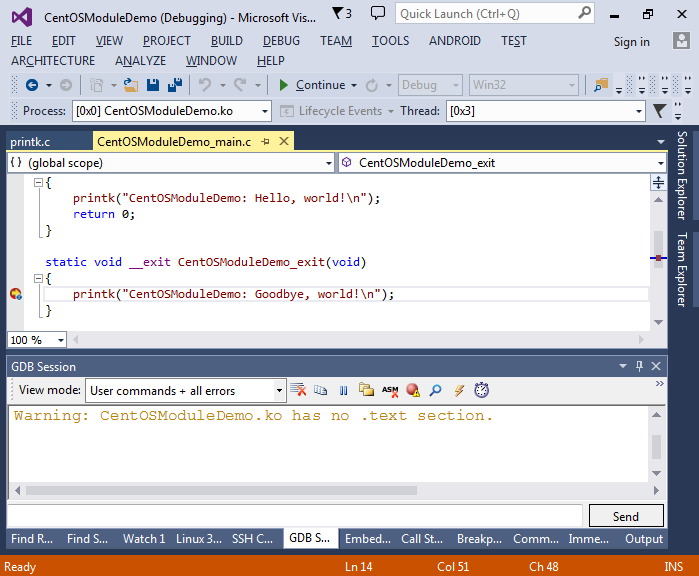Click the Save All multi-disk icon
The height and width of the screenshot is (576, 699).
pos(175,85)
